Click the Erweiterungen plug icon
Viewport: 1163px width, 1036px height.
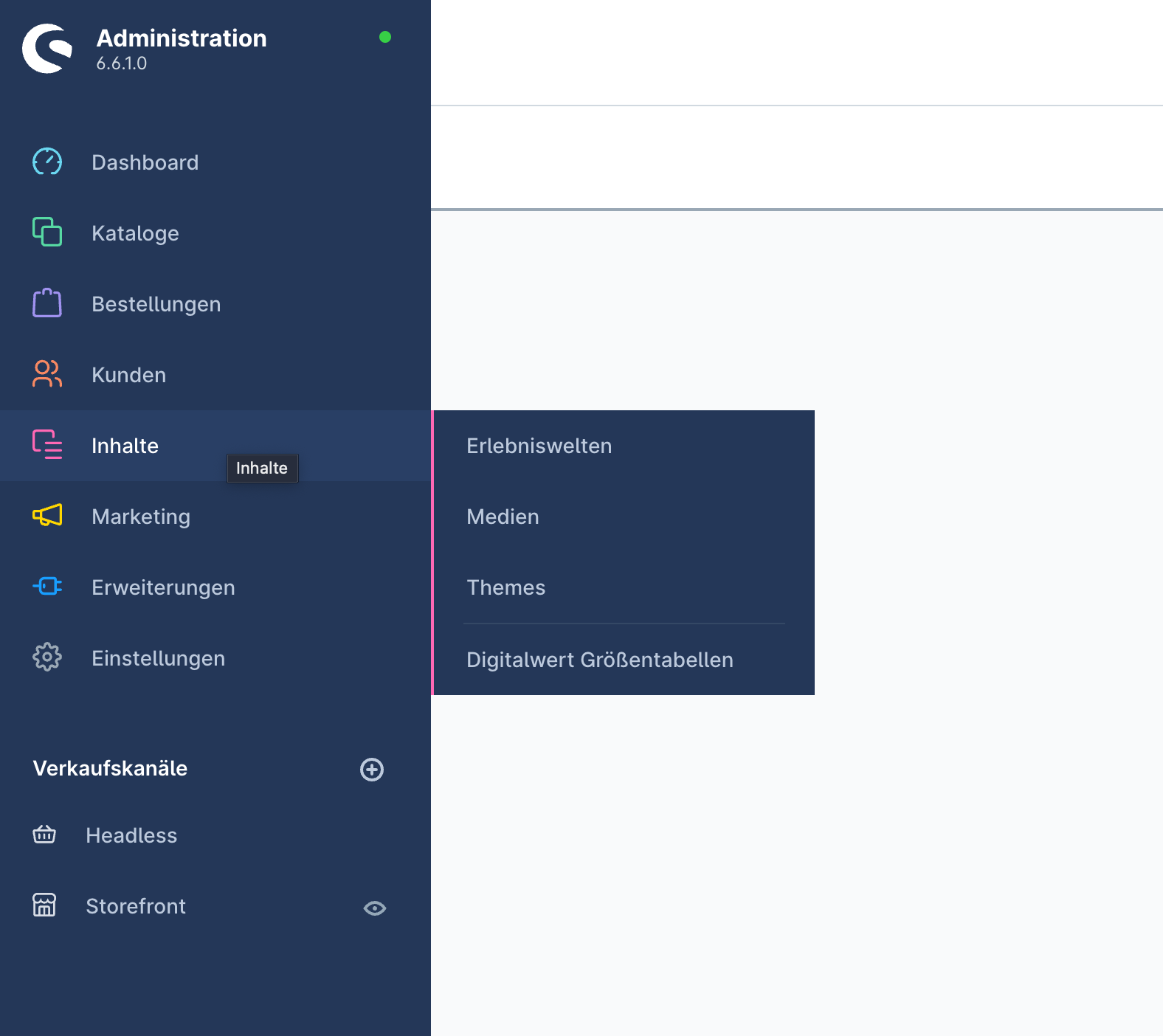click(47, 587)
